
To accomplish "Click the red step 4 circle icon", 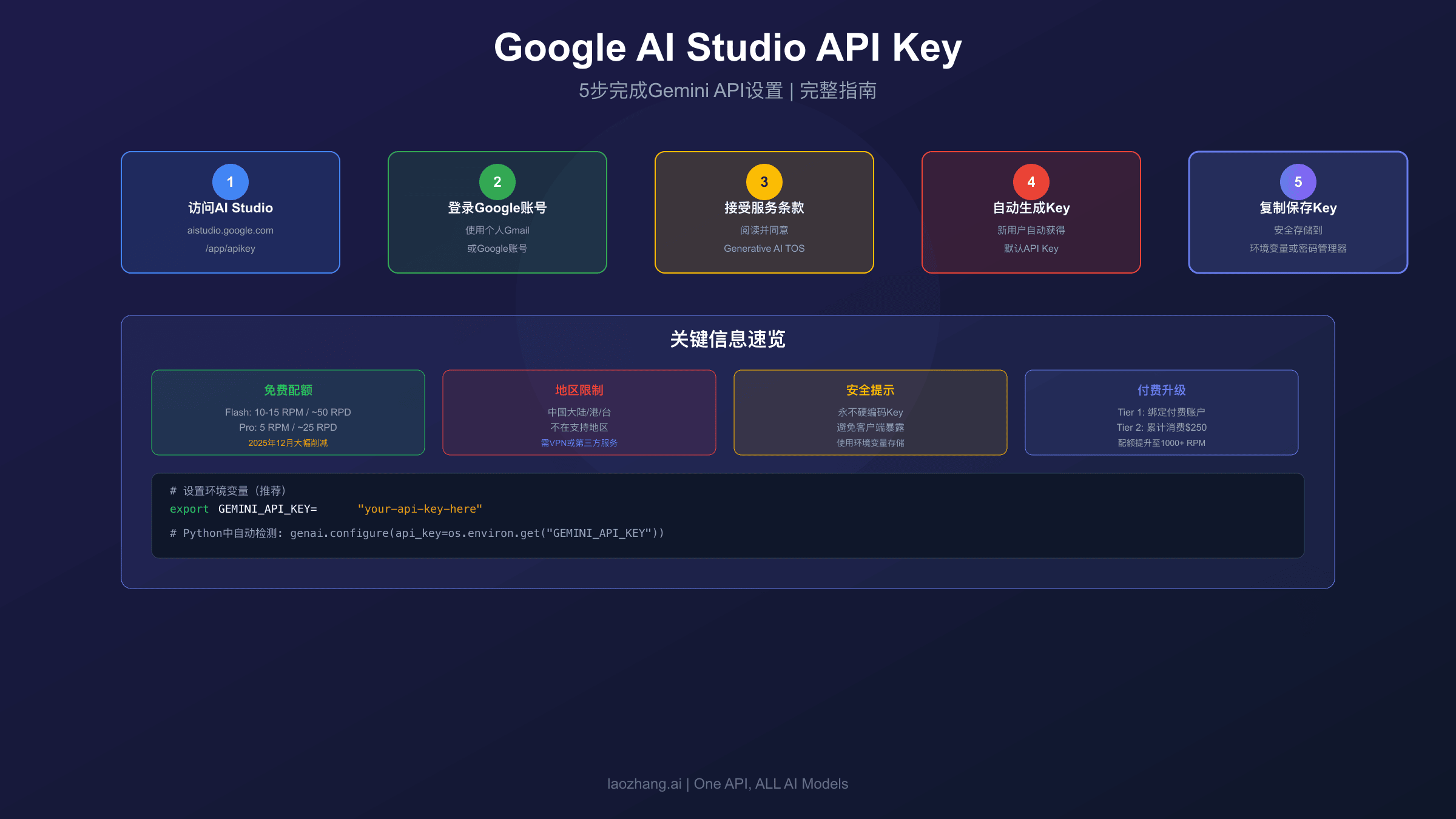I will (x=1031, y=181).
